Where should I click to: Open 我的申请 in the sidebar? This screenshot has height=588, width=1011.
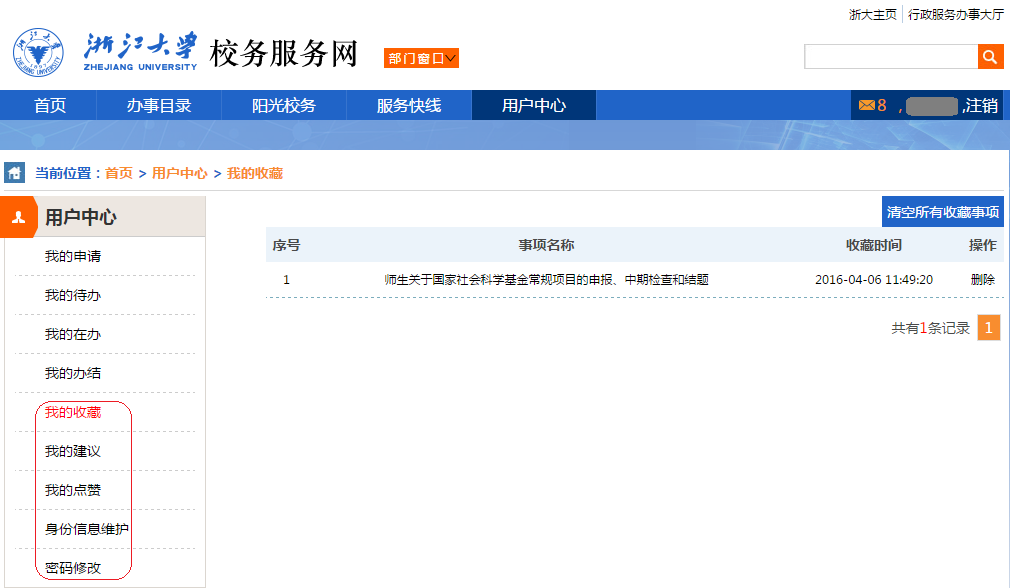click(73, 257)
